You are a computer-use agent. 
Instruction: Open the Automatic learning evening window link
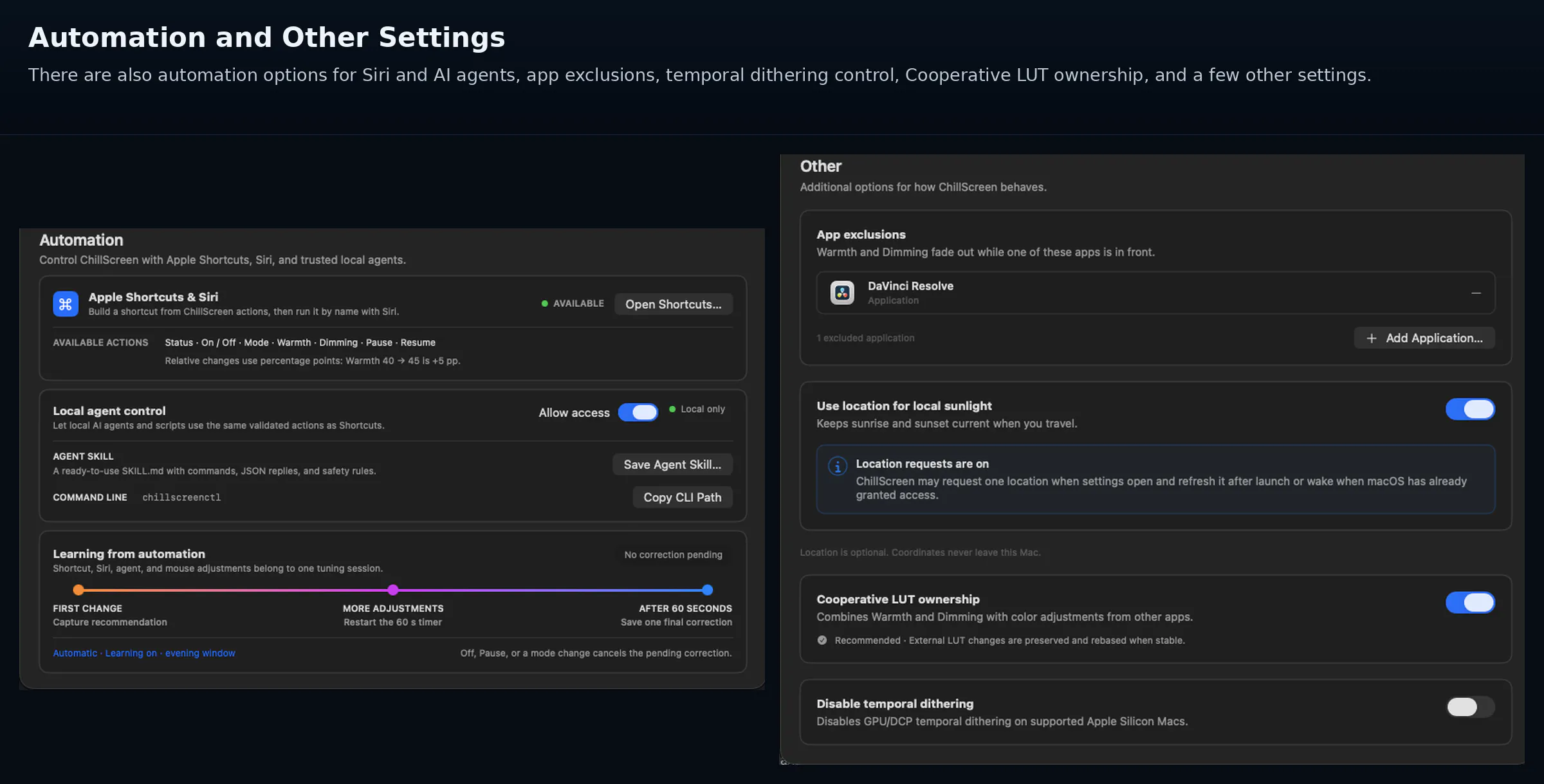pyautogui.click(x=144, y=653)
